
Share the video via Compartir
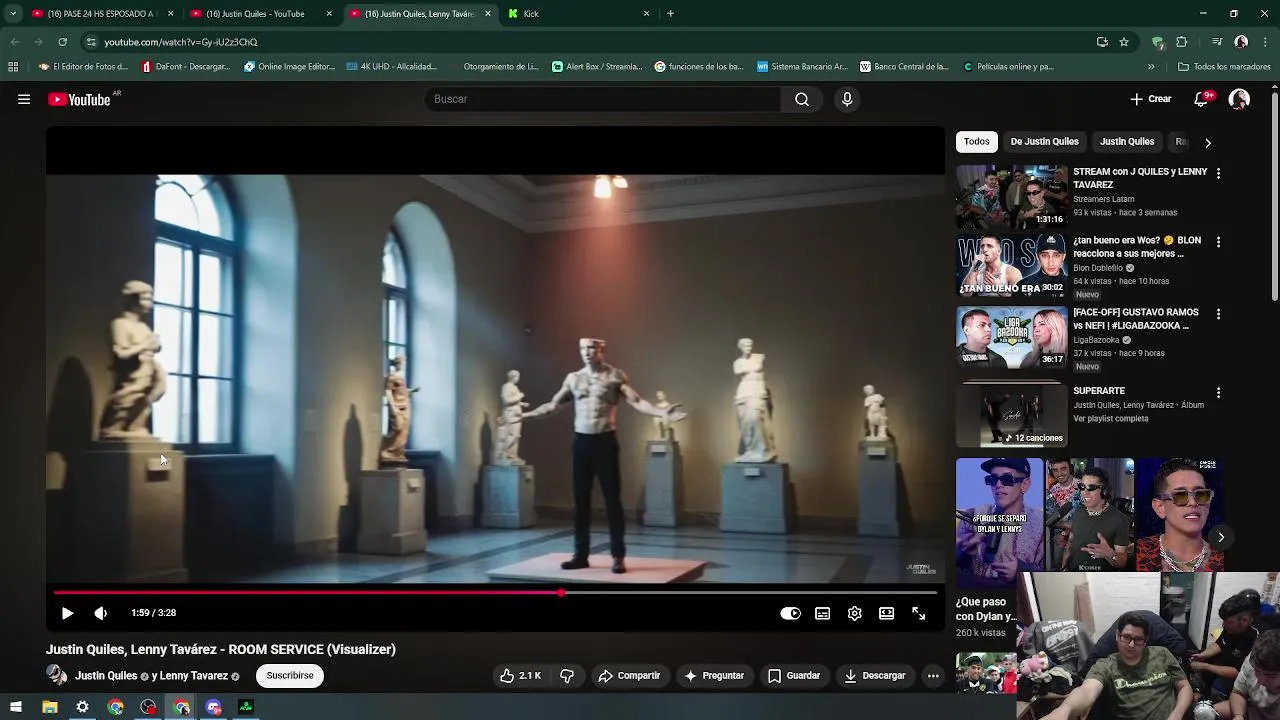coord(629,676)
